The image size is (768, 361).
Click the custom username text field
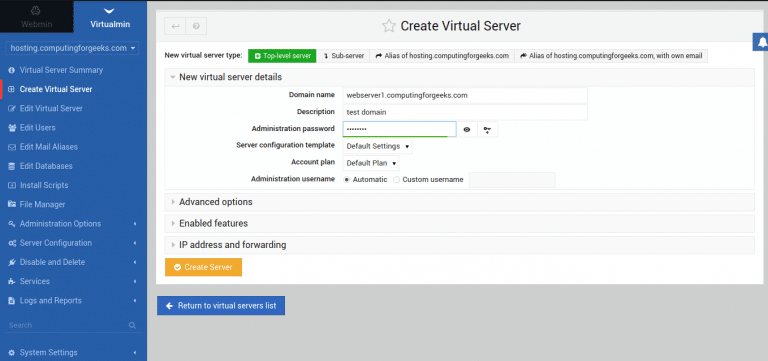(512, 180)
